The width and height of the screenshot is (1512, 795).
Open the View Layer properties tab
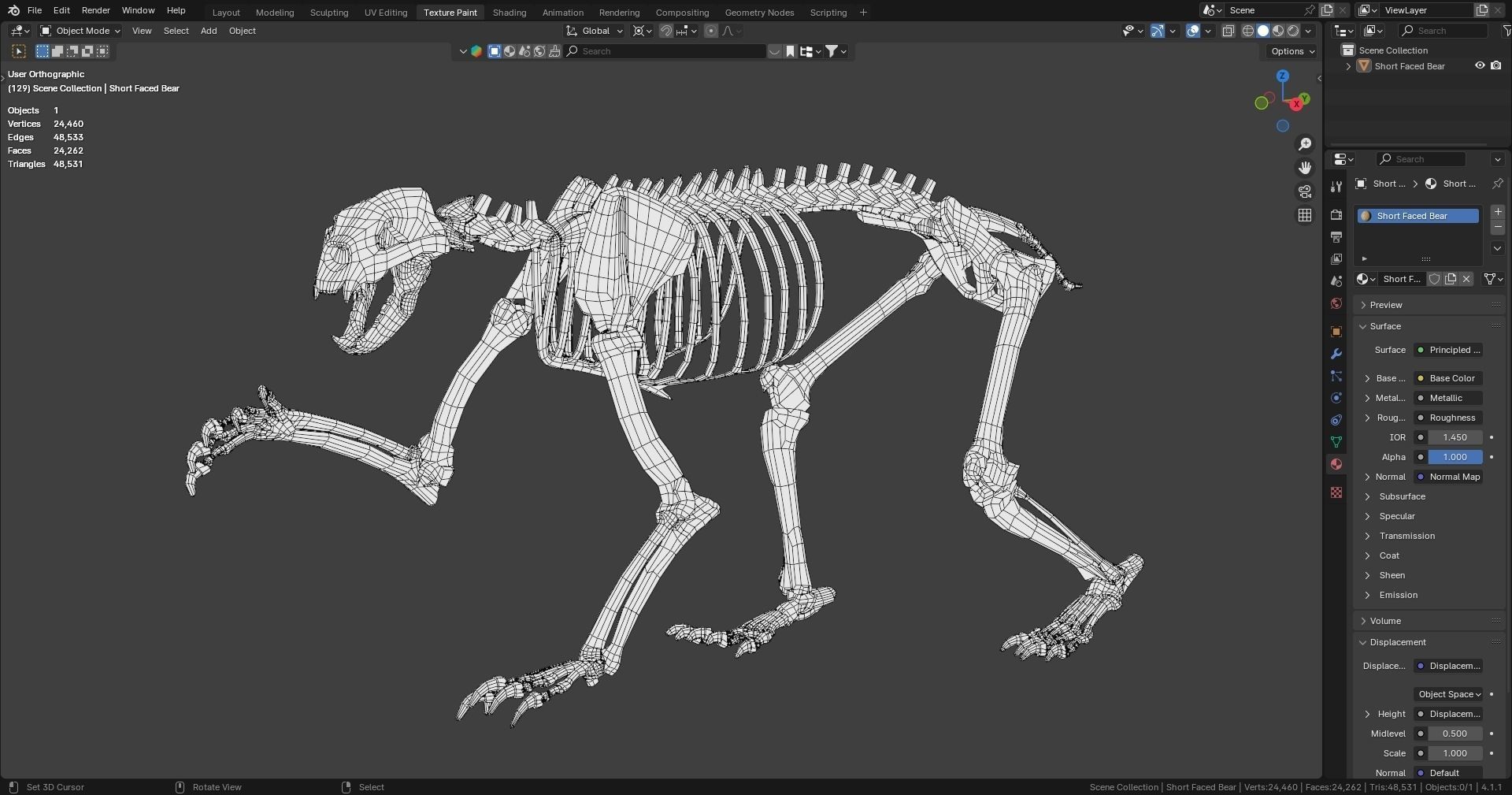tap(1336, 258)
